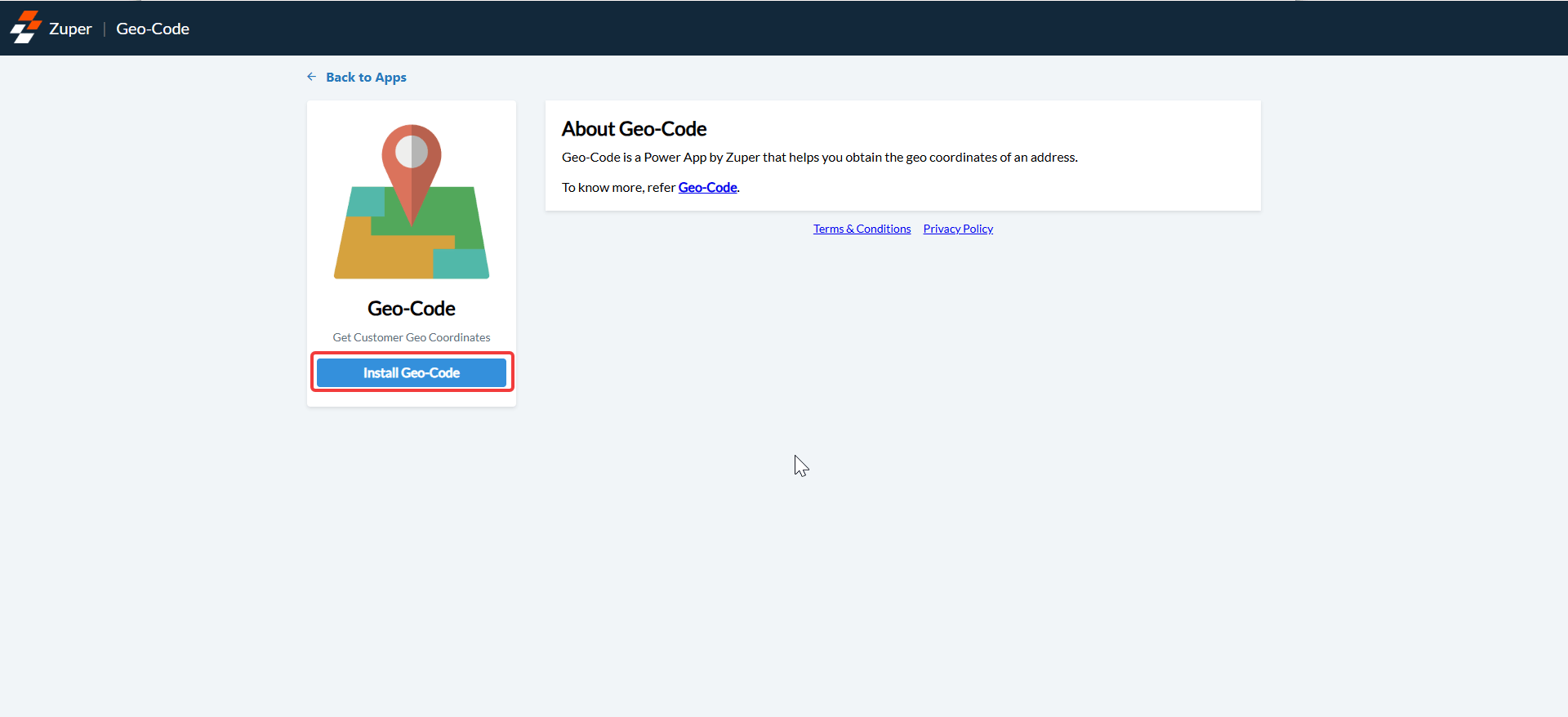Click the Geo-Code map pin illustration
This screenshot has width=1568, height=717.
tap(412, 202)
